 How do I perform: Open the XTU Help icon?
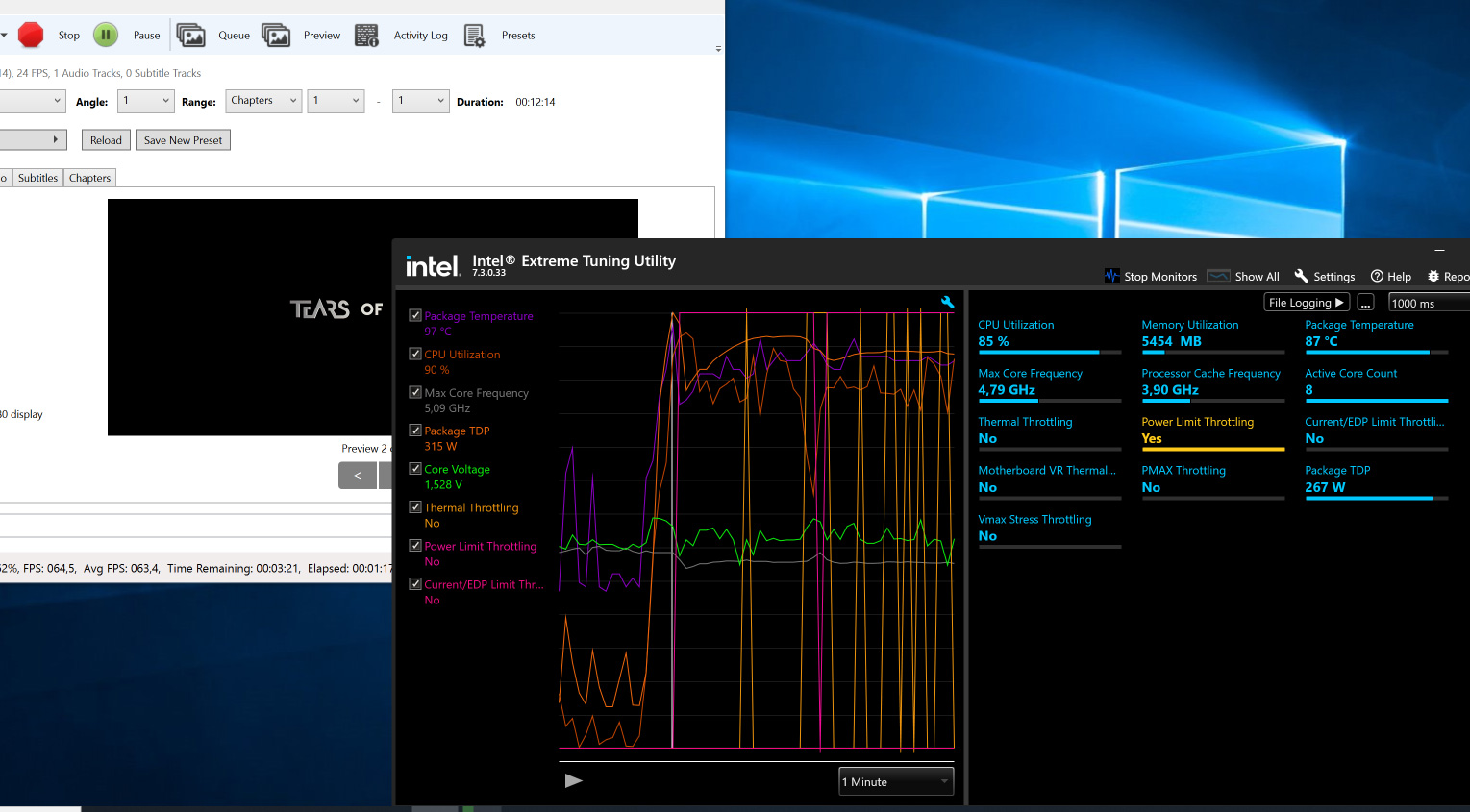pyautogui.click(x=1377, y=276)
